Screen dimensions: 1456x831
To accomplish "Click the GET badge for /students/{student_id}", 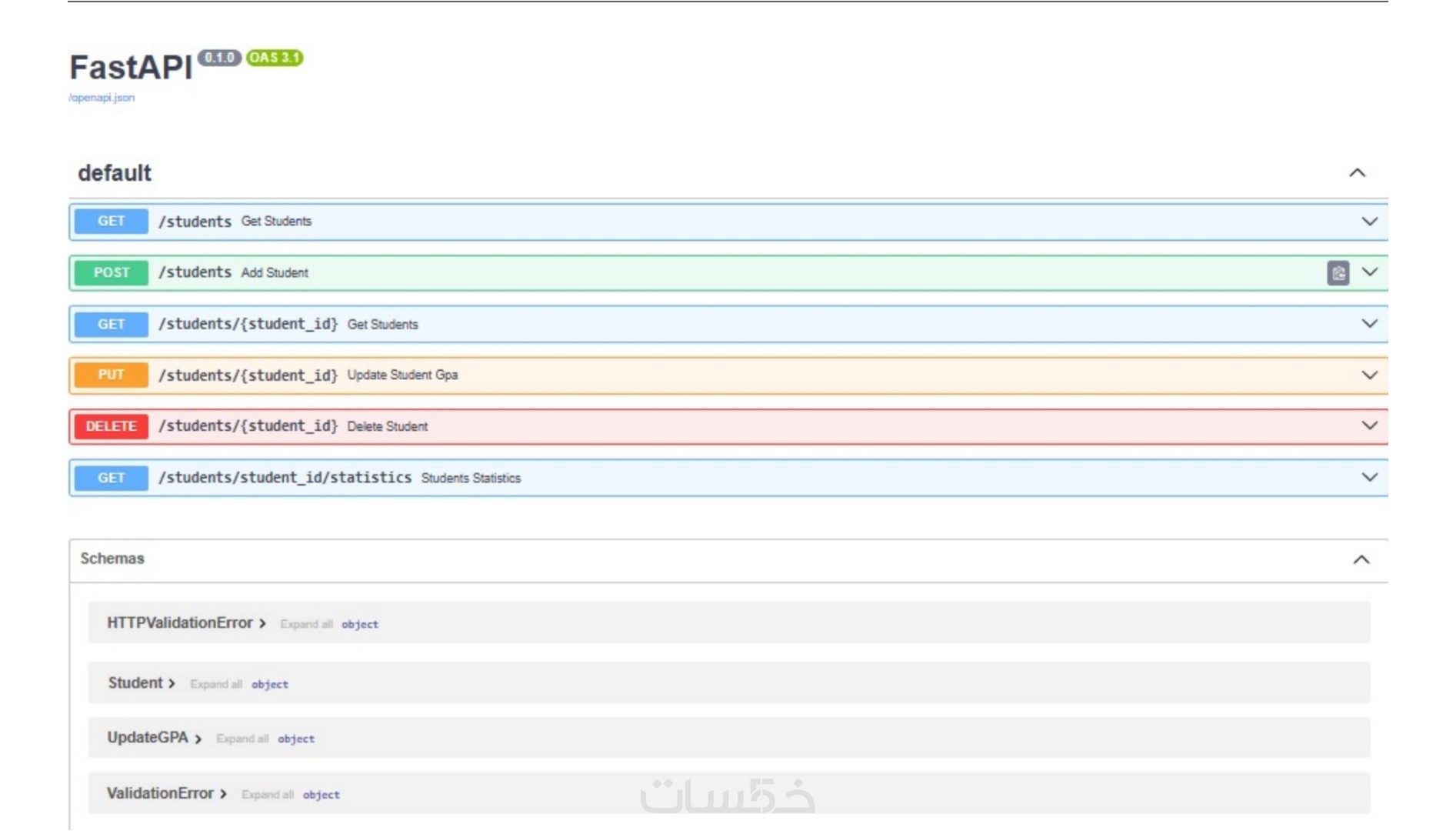I will click(112, 324).
